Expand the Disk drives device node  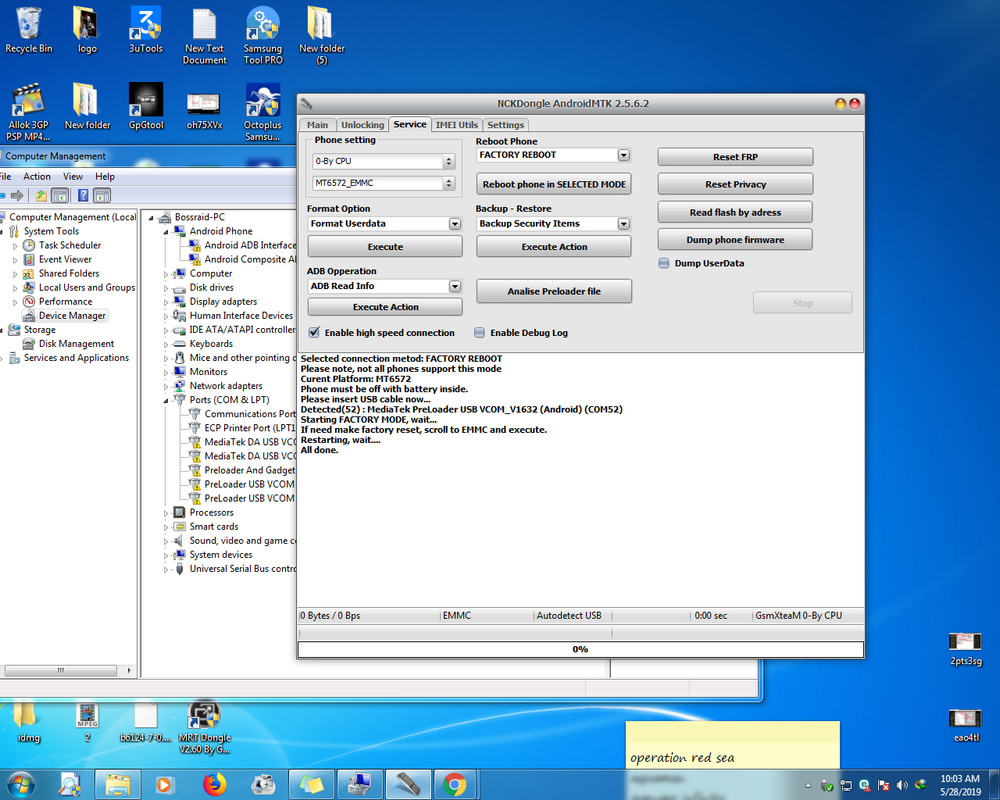click(166, 288)
